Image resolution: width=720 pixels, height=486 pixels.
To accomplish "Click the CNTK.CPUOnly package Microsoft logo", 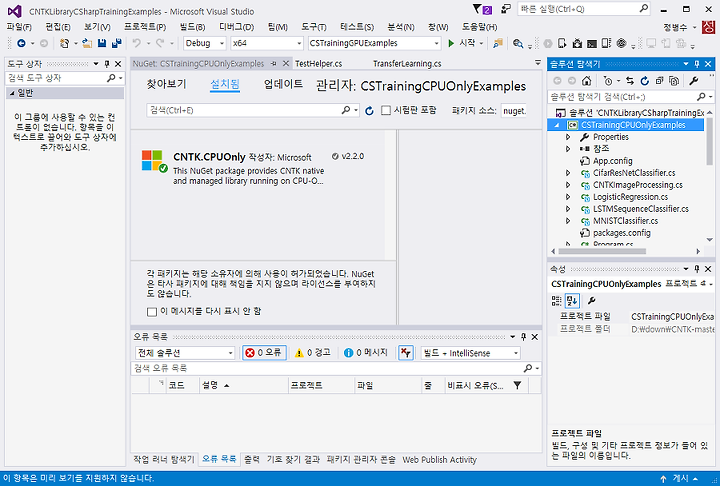I will pos(154,161).
